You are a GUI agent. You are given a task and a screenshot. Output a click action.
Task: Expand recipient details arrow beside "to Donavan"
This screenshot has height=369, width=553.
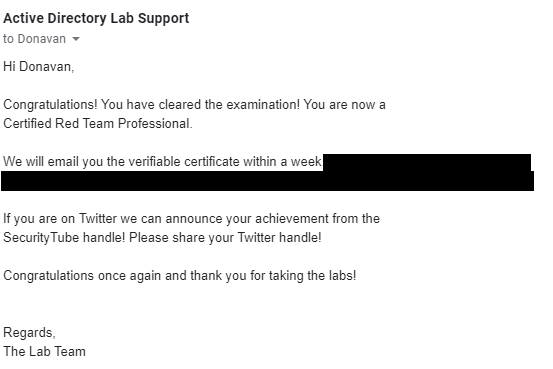point(76,39)
